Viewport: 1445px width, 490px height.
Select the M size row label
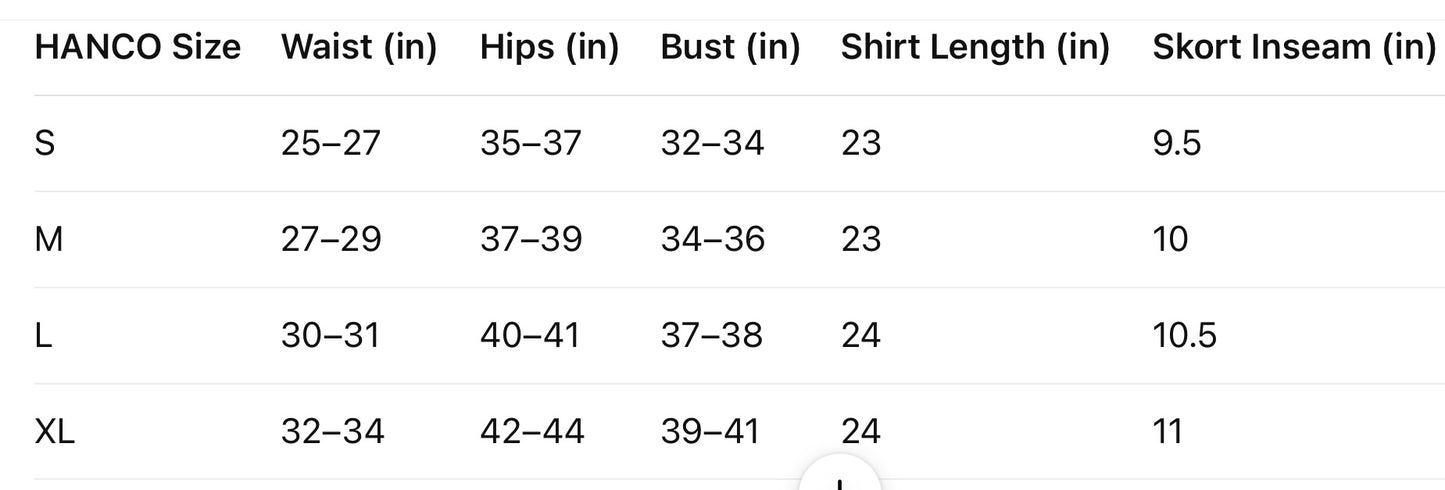click(x=49, y=239)
